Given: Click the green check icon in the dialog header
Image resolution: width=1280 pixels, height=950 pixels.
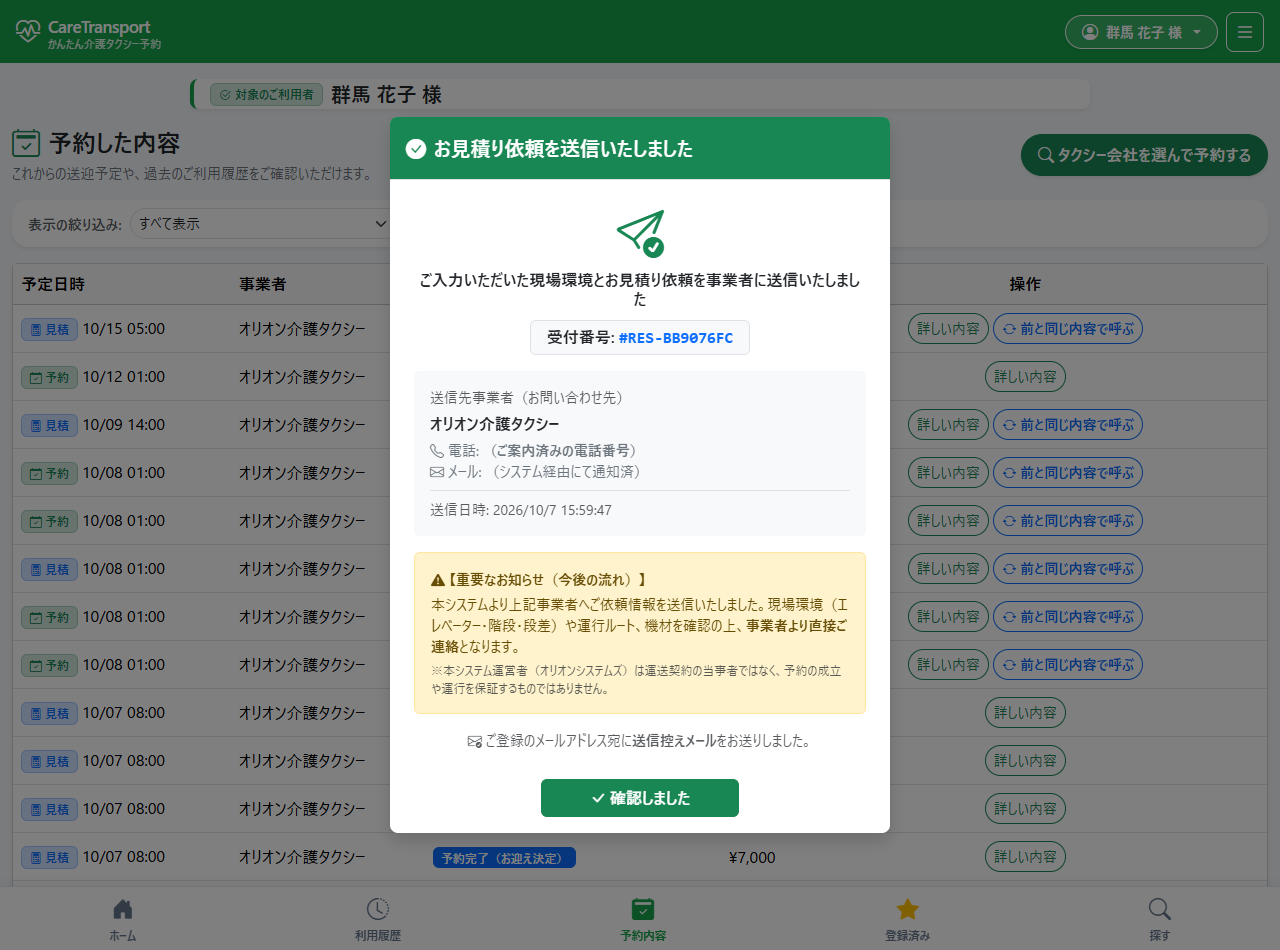Looking at the screenshot, I should pyautogui.click(x=416, y=149).
